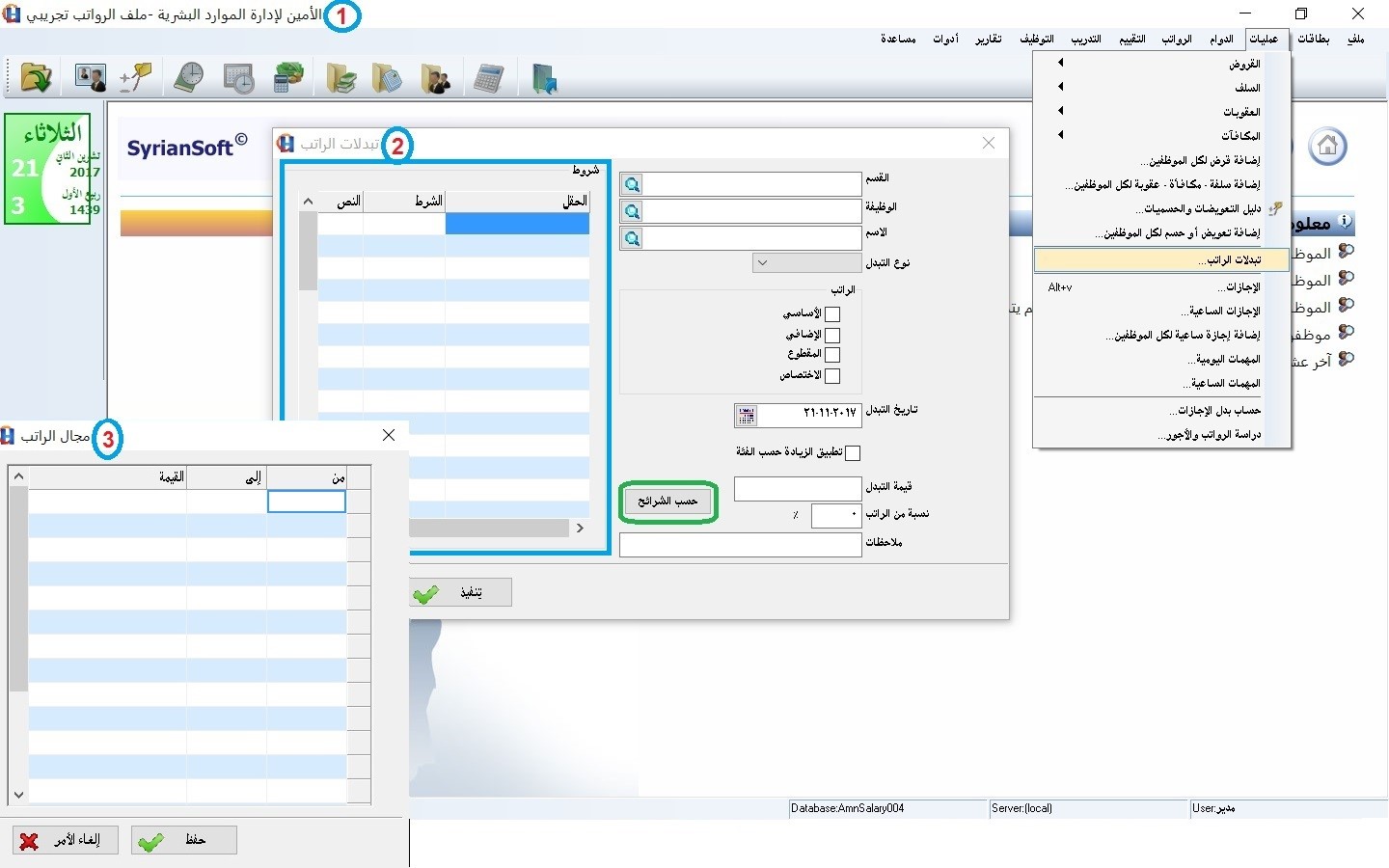Click the up arrow in مجال الراتب scrollbar
Viewport: 1389px width, 868px height.
pyautogui.click(x=18, y=476)
